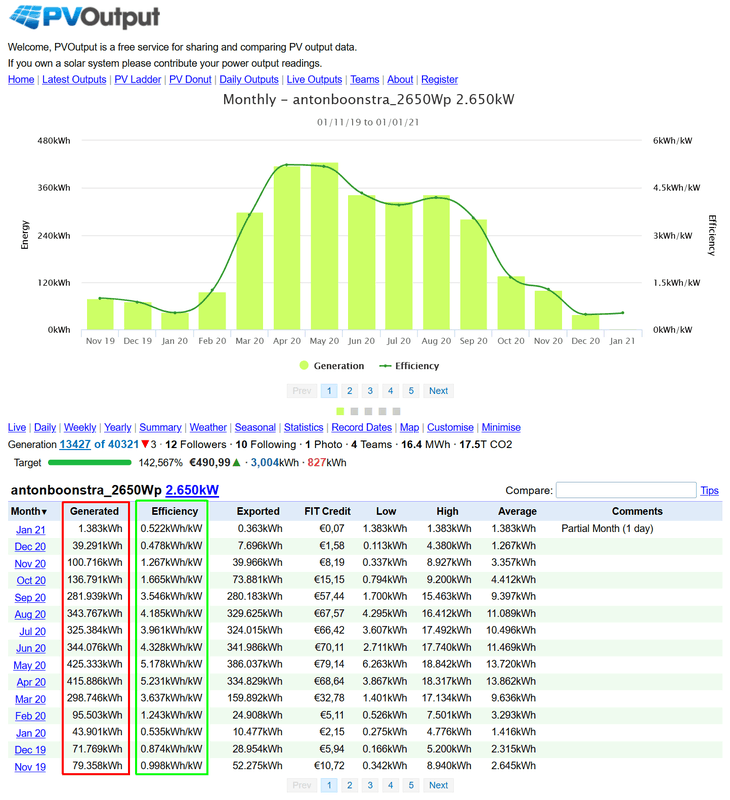Open Daily Outputs link
The width and height of the screenshot is (730, 800).
coord(249,80)
